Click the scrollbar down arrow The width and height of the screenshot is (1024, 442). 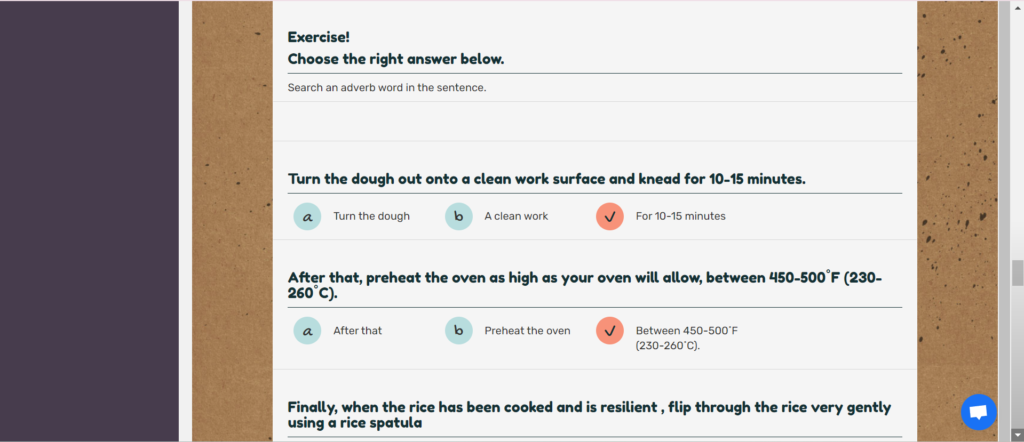click(x=1017, y=434)
